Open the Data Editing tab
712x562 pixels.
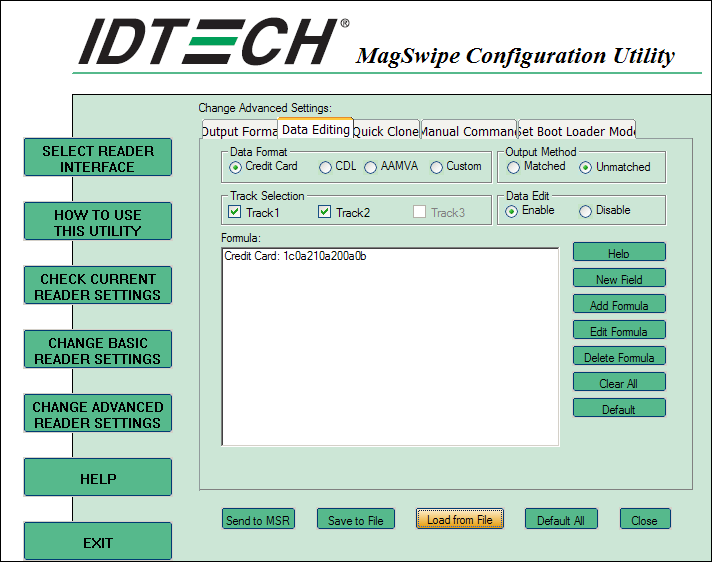click(x=316, y=129)
